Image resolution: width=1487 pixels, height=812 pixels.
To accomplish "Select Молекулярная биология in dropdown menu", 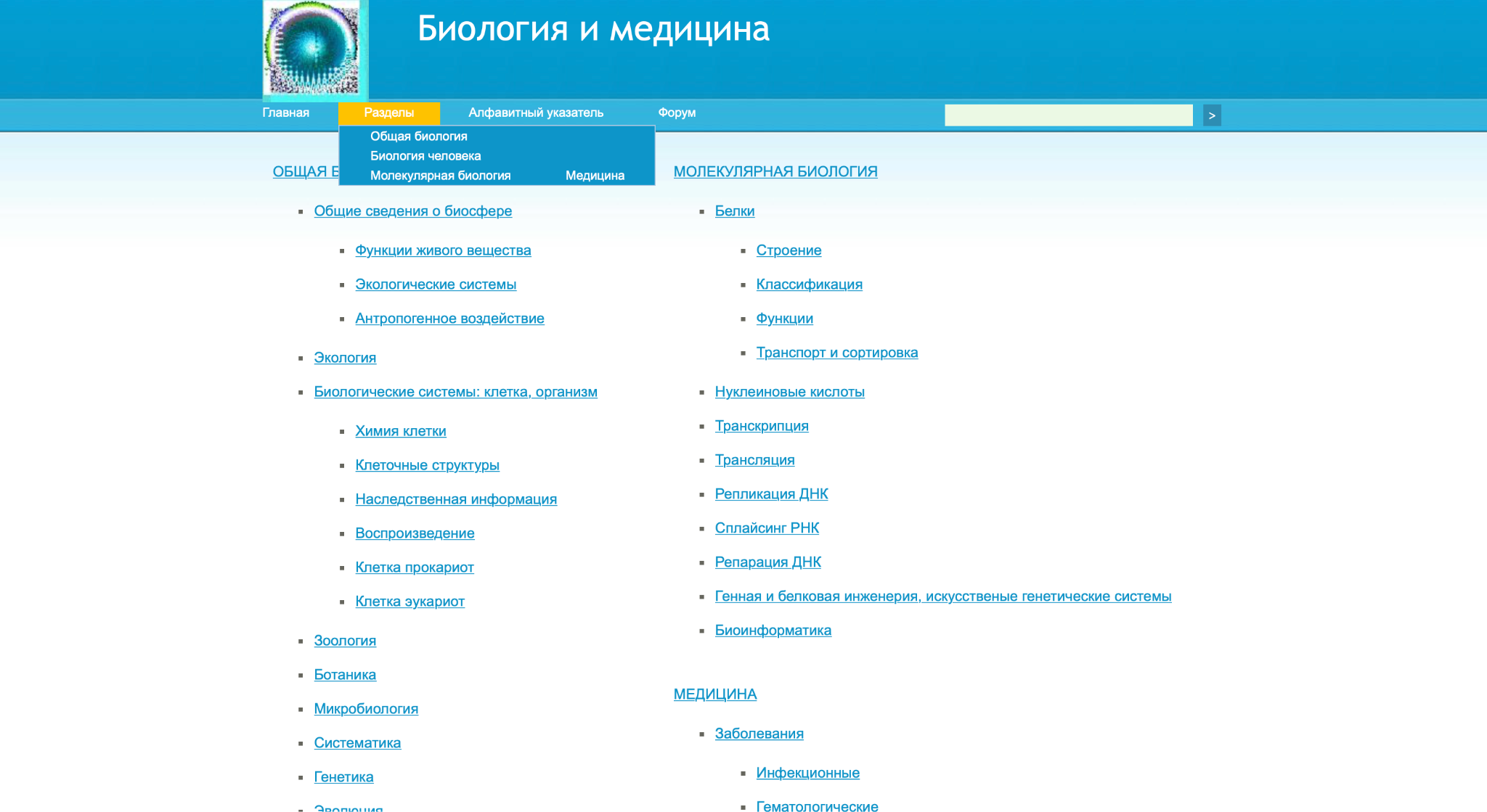I will 441,176.
